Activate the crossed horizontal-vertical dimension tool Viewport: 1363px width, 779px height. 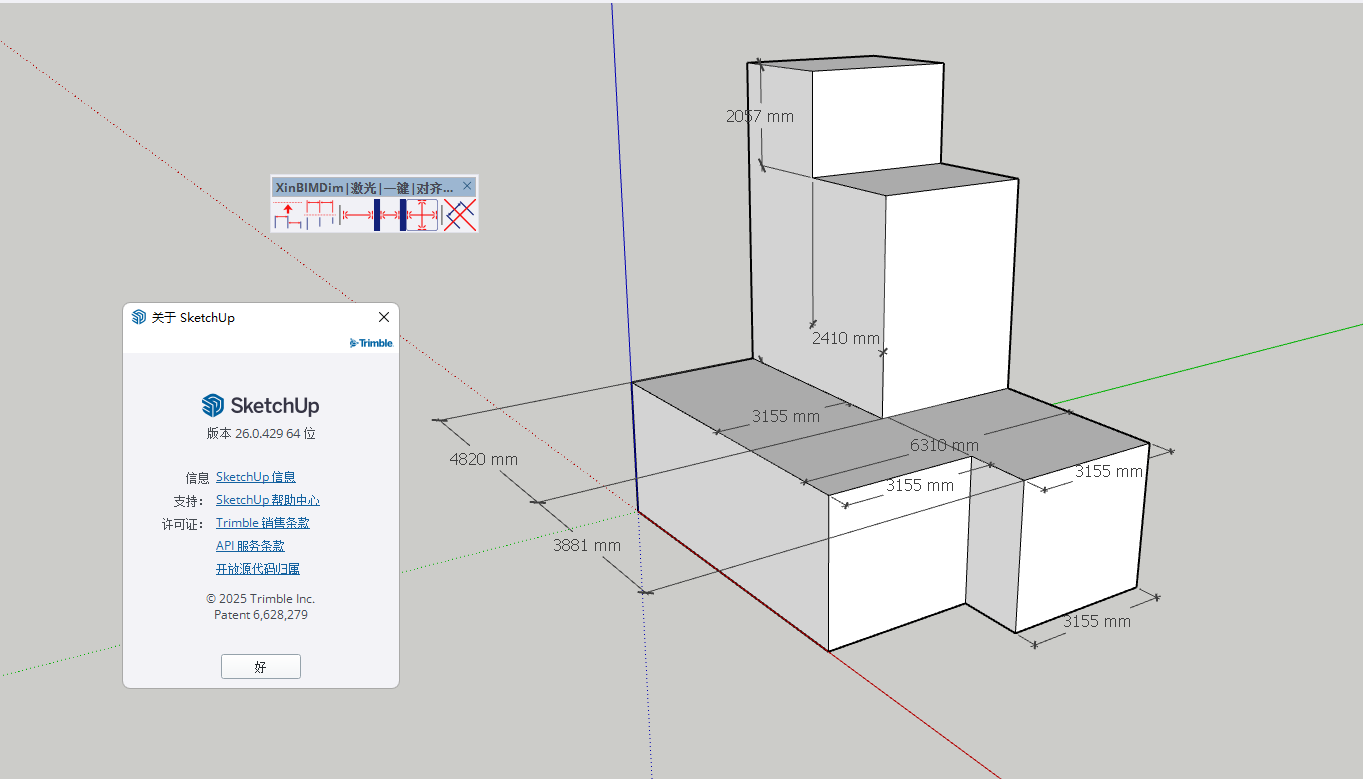point(423,215)
